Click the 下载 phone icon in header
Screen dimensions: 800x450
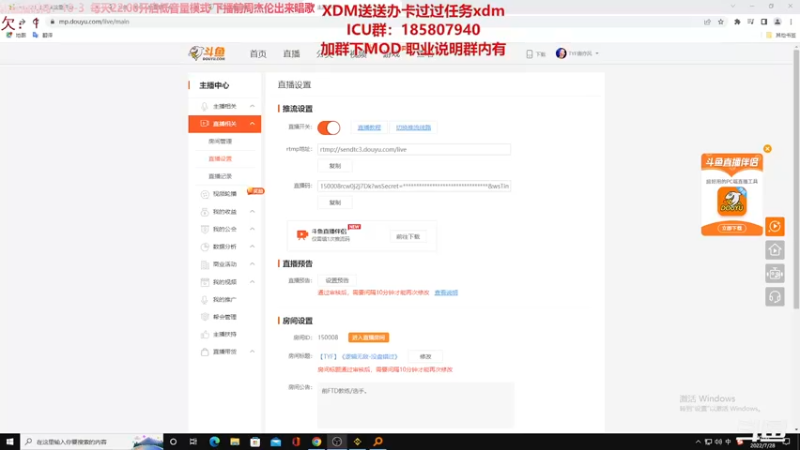coord(530,54)
